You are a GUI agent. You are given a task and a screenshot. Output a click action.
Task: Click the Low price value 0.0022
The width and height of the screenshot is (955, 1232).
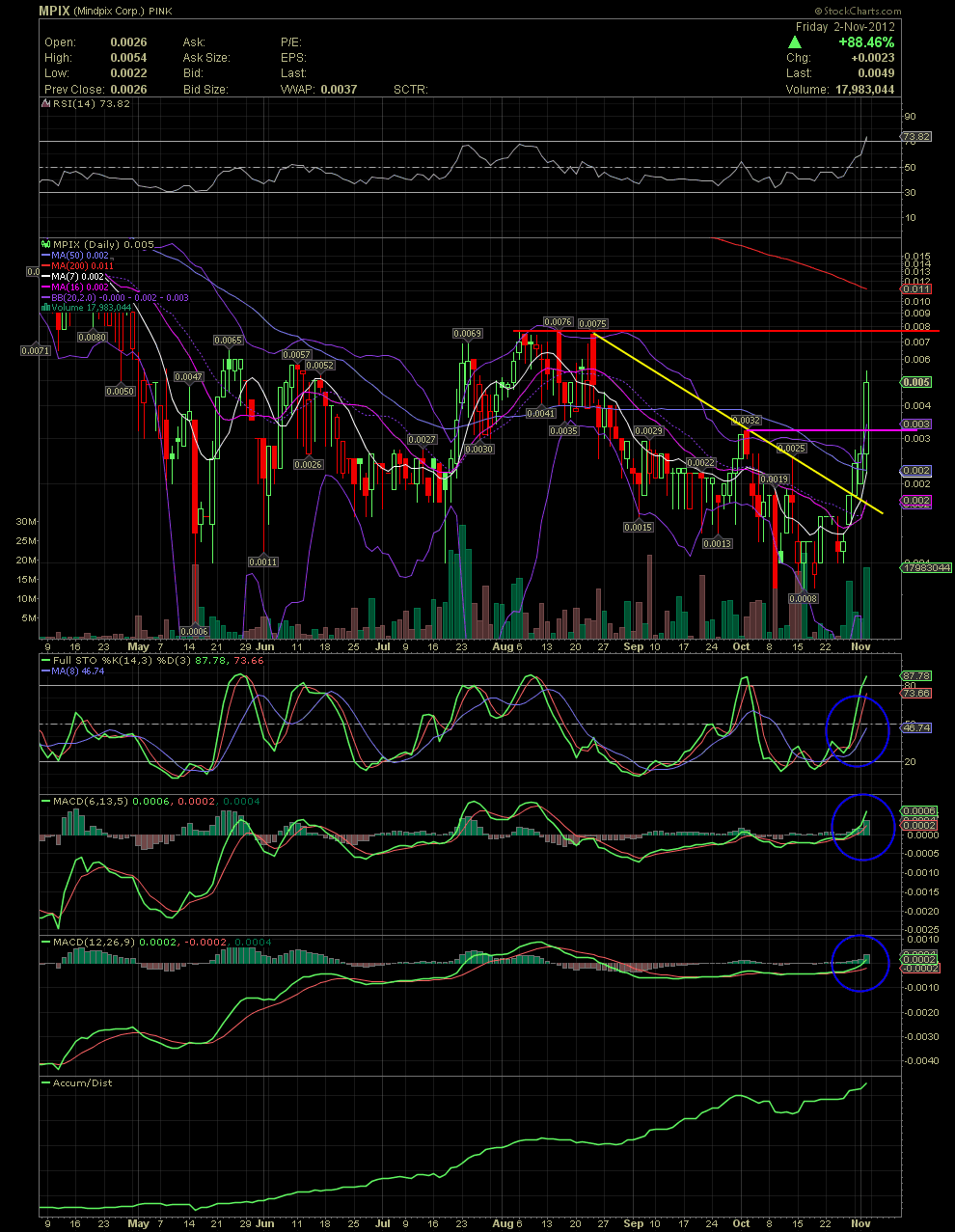pyautogui.click(x=128, y=73)
